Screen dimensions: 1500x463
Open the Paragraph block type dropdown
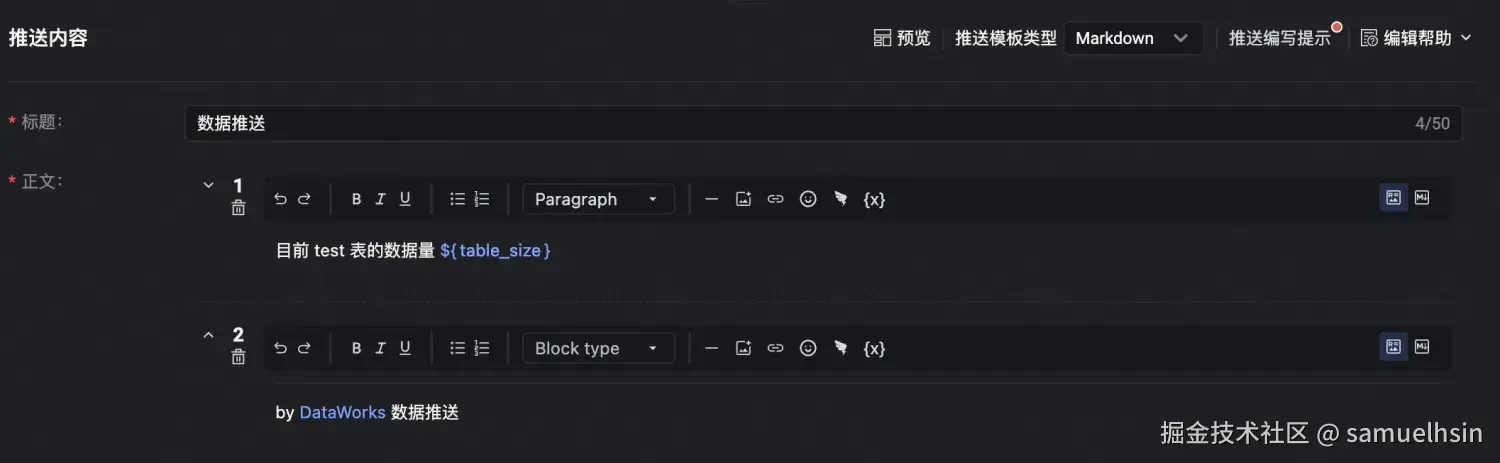tap(598, 199)
